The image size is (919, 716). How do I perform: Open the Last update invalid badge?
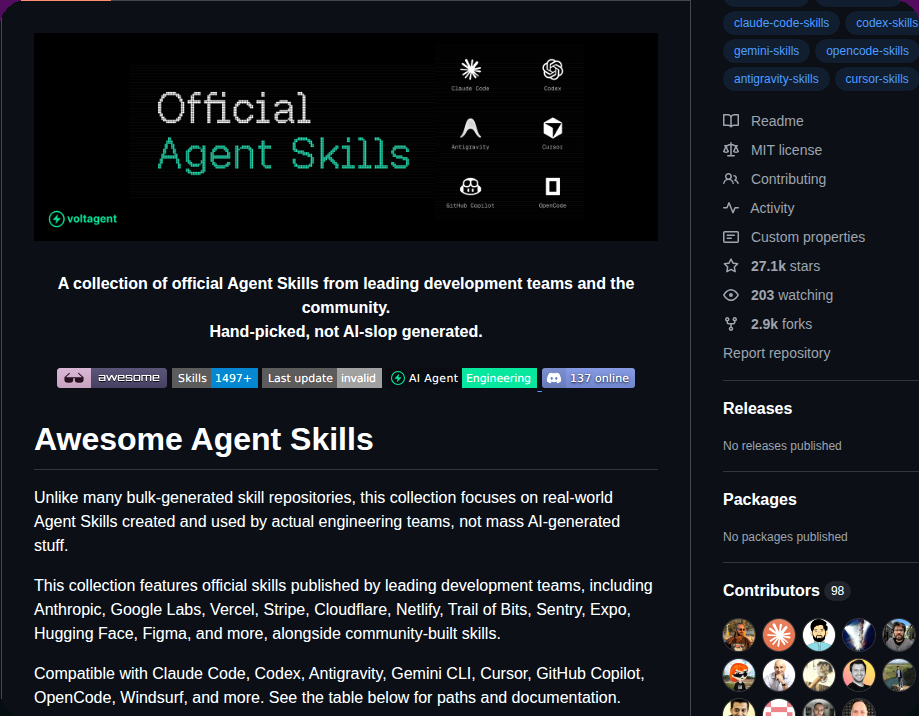(322, 378)
